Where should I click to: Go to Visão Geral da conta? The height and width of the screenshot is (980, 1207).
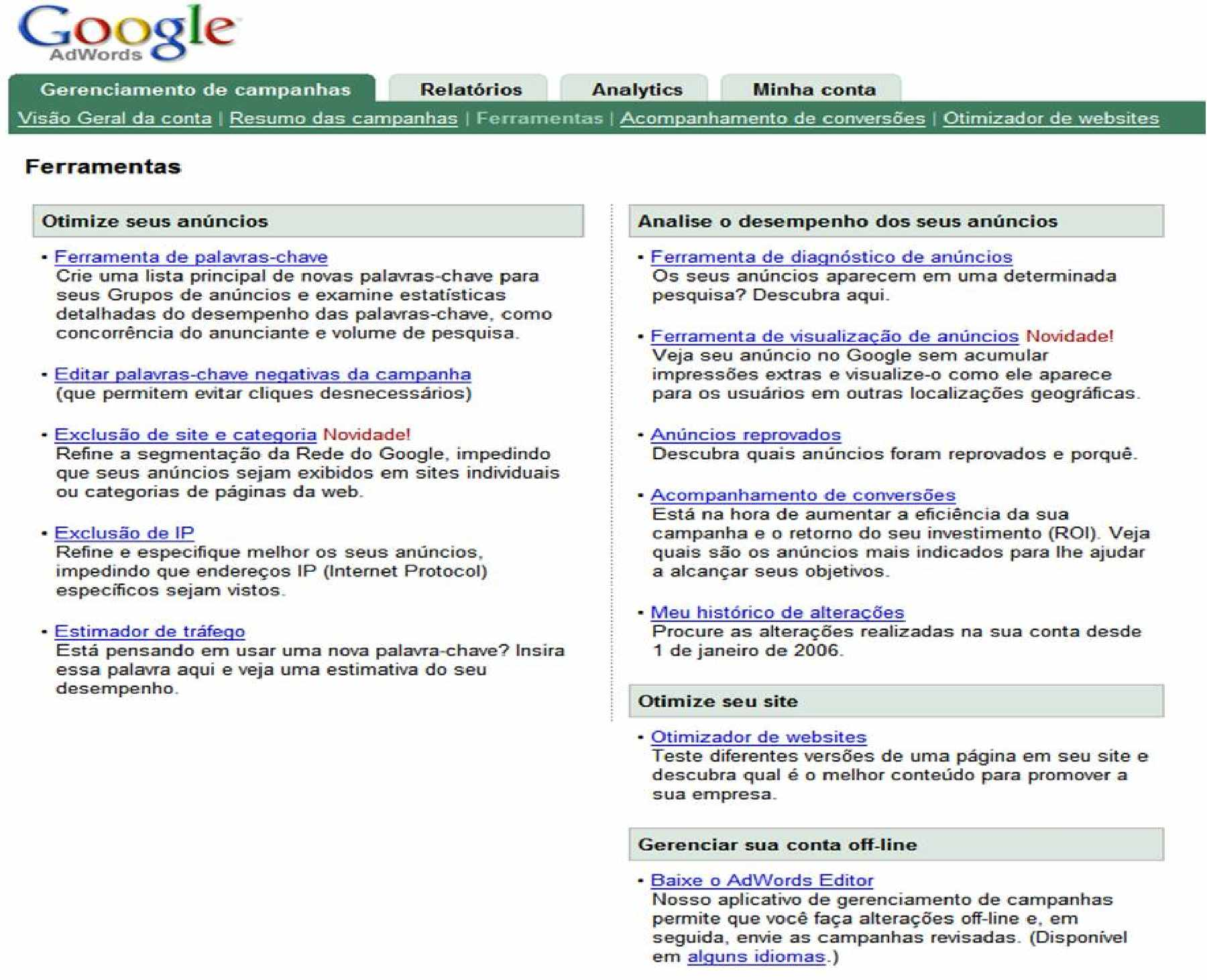(x=115, y=118)
